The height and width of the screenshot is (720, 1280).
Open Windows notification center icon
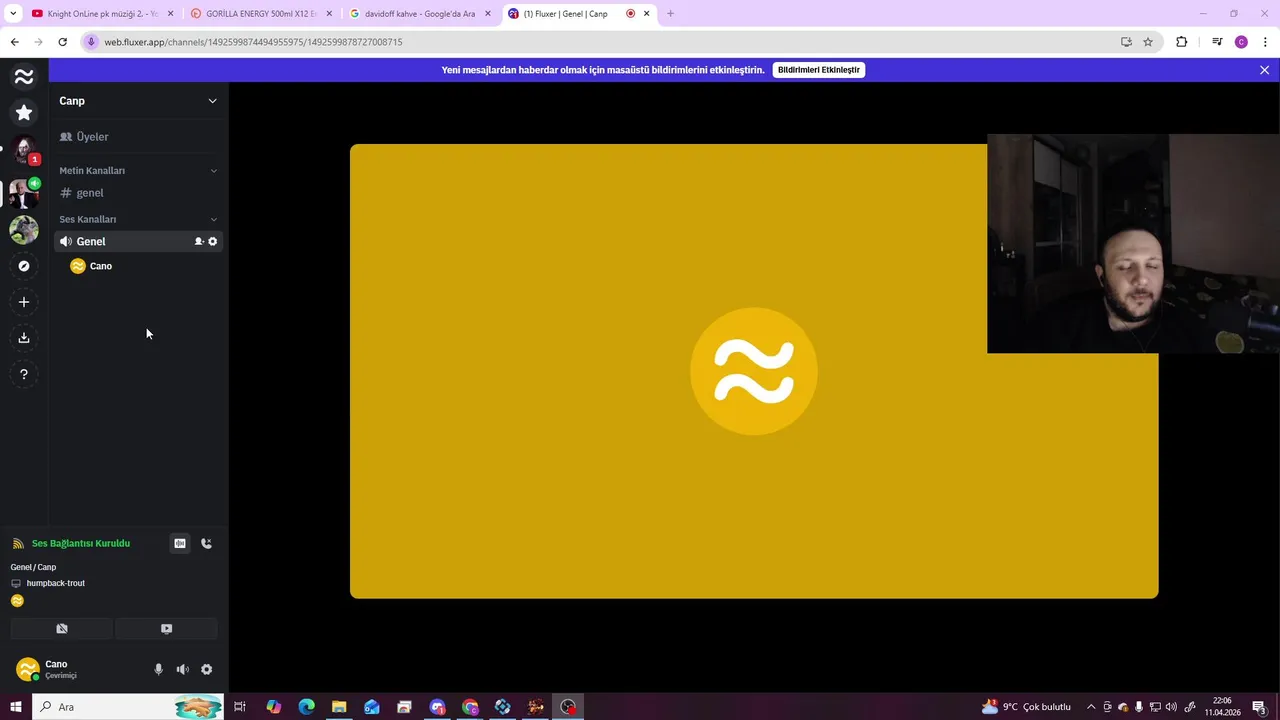[x=1260, y=707]
